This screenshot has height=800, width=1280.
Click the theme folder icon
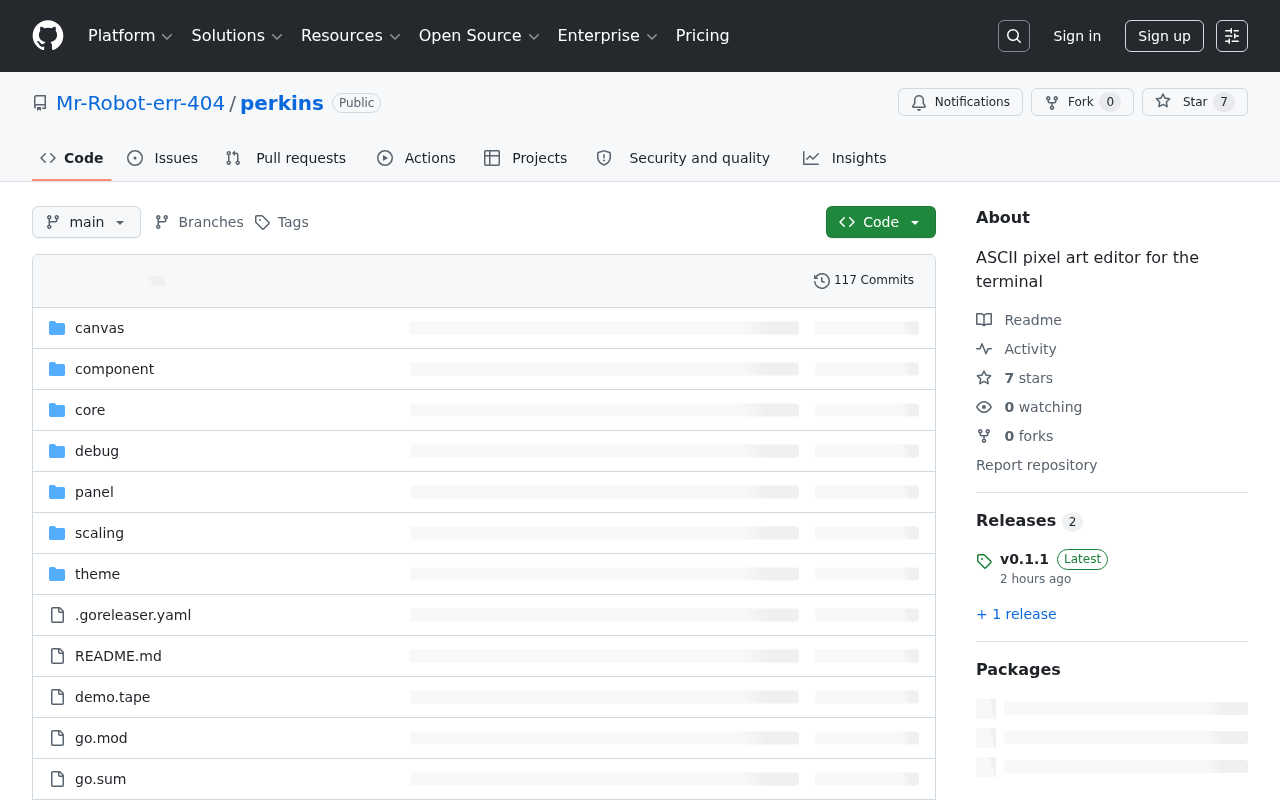coord(57,574)
